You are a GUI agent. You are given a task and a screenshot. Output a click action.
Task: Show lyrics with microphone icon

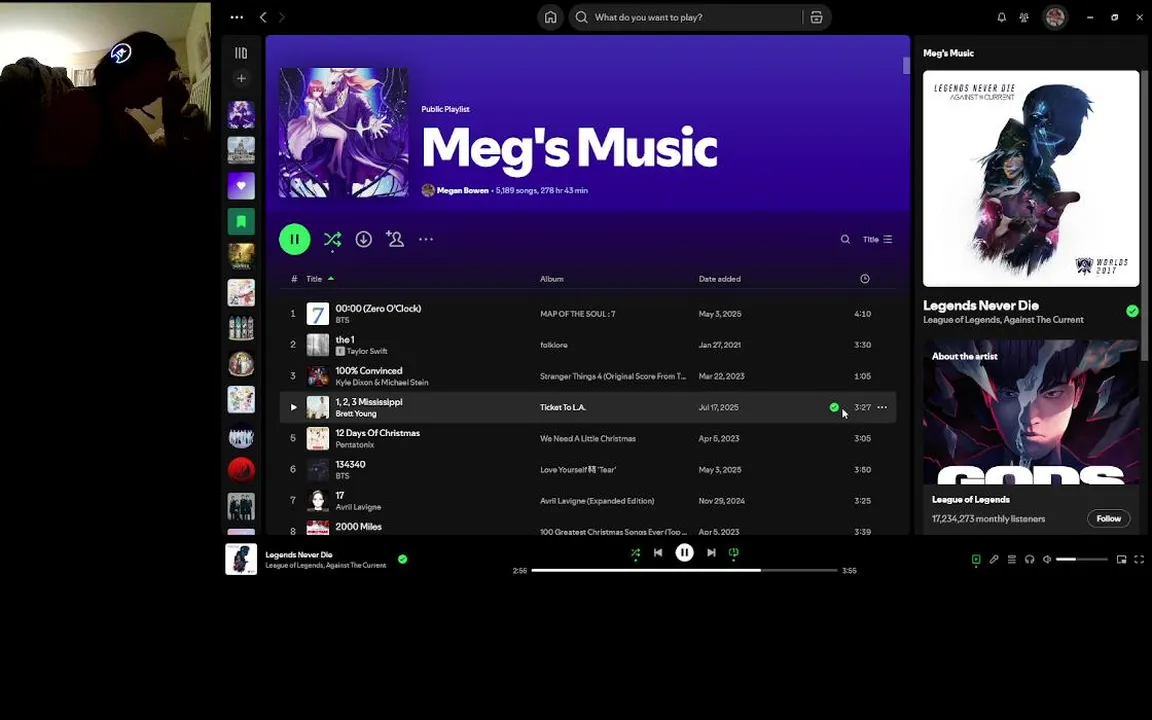[x=994, y=559]
